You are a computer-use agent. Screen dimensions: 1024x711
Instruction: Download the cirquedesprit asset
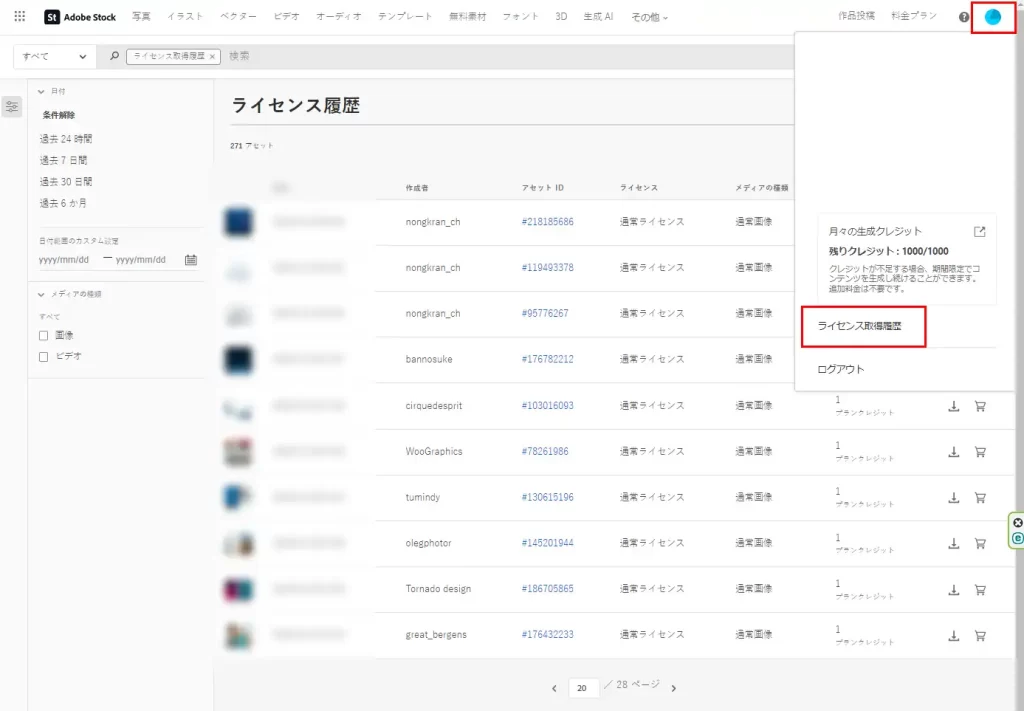[x=953, y=406]
